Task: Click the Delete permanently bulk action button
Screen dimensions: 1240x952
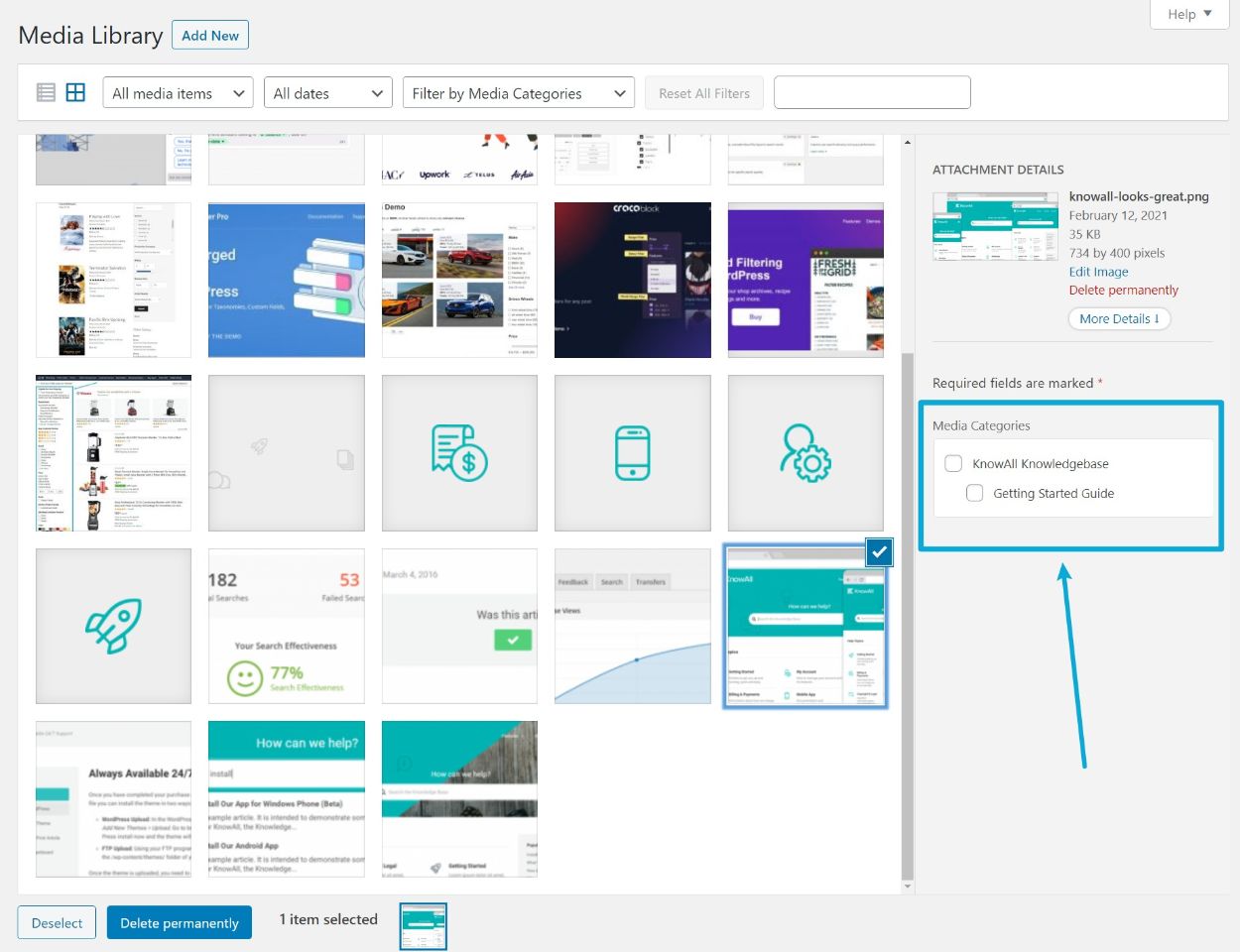Action: point(180,922)
